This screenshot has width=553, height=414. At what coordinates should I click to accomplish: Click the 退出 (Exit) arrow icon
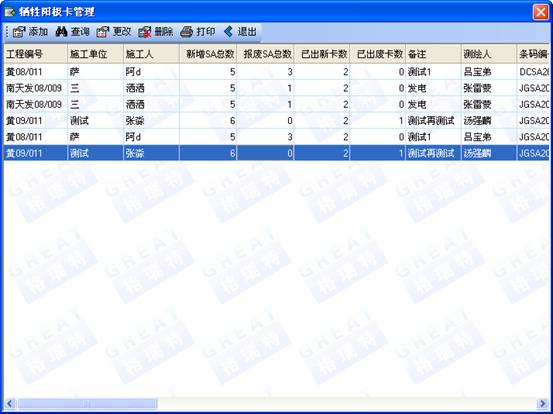(228, 32)
